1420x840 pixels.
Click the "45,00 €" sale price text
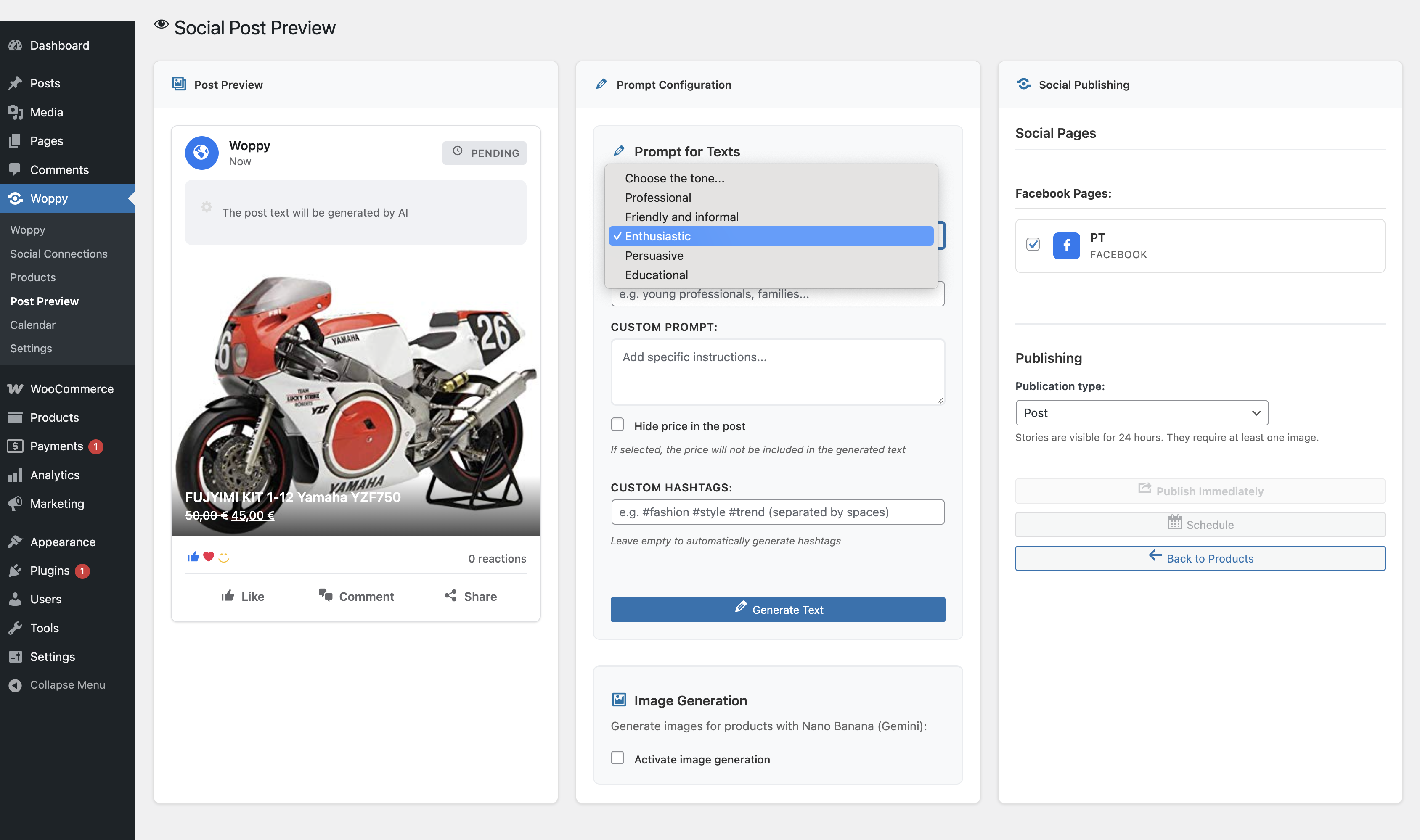click(252, 516)
